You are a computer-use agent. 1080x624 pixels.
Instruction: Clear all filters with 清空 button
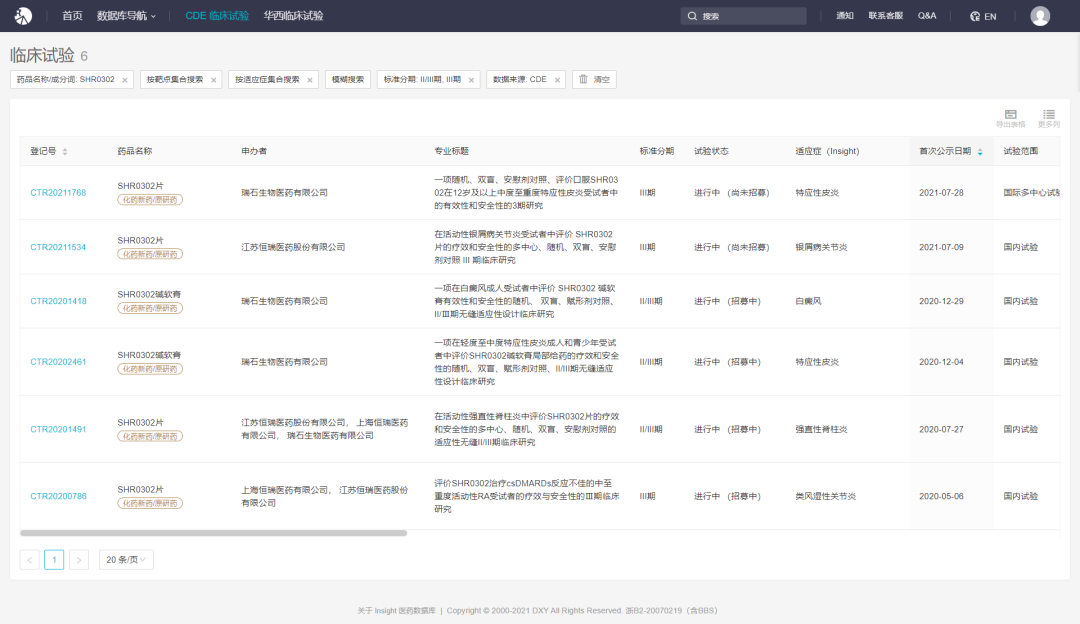pyautogui.click(x=594, y=79)
